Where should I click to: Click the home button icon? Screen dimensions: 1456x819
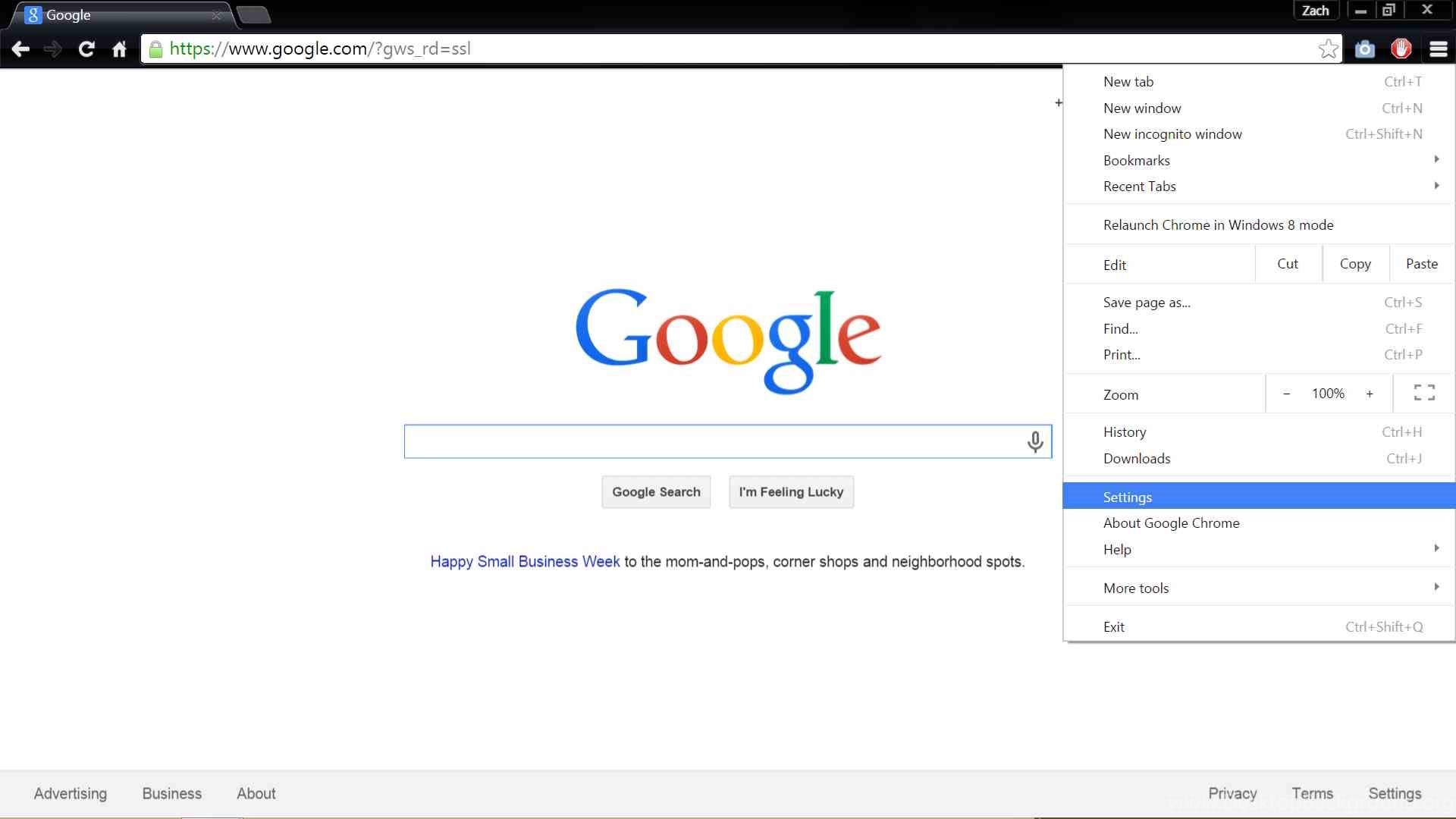(x=118, y=49)
